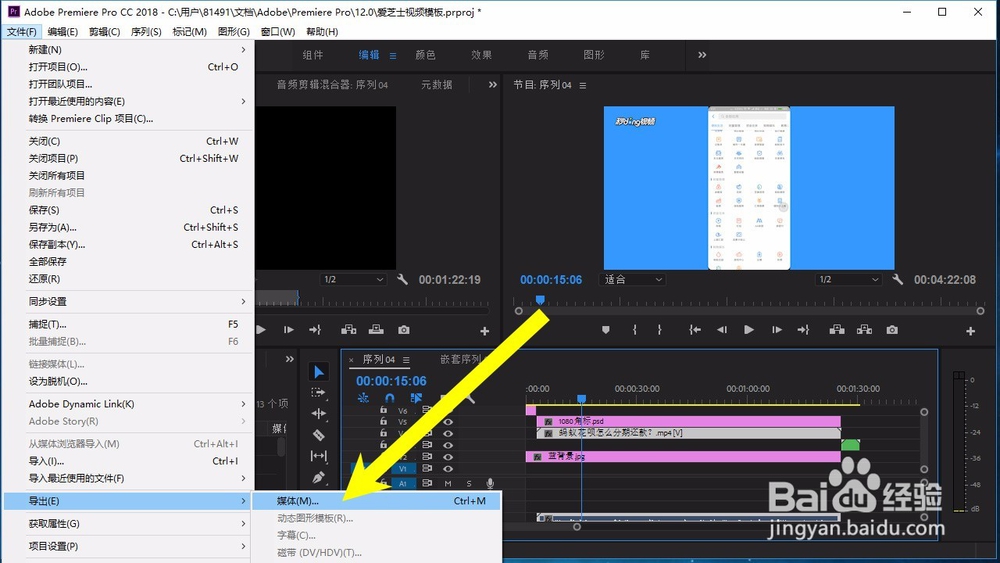This screenshot has width=1000, height=563.
Task: Open Source monitor 1/2 resolution dropdown
Action: tap(353, 279)
